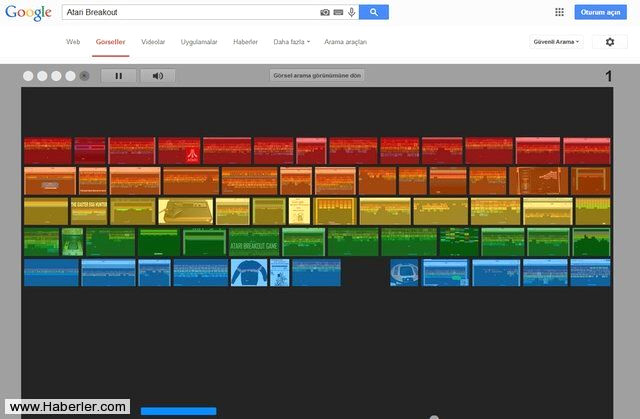Click Görsel arama görünümüne dön button

click(317, 75)
